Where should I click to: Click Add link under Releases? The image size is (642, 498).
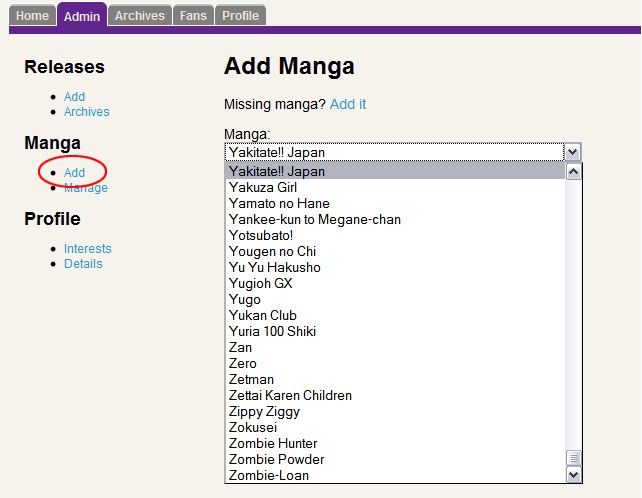pyautogui.click(x=75, y=97)
